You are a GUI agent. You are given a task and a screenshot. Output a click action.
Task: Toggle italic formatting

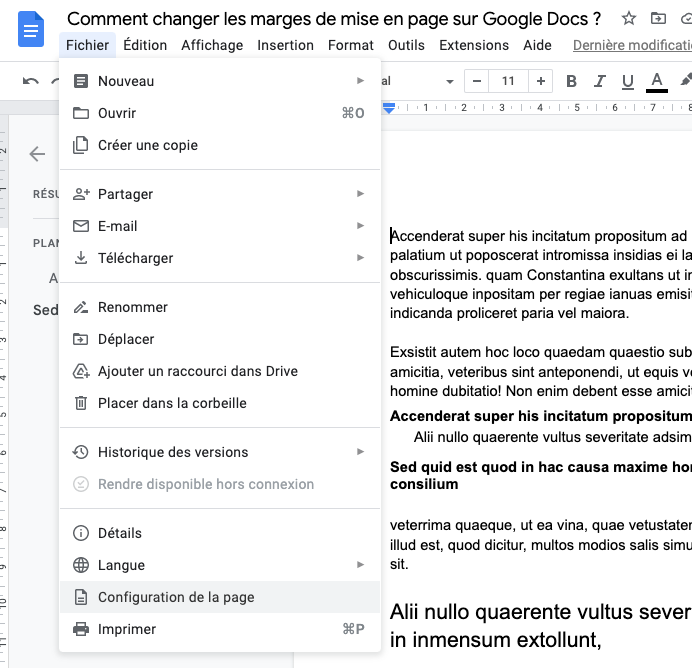point(599,81)
